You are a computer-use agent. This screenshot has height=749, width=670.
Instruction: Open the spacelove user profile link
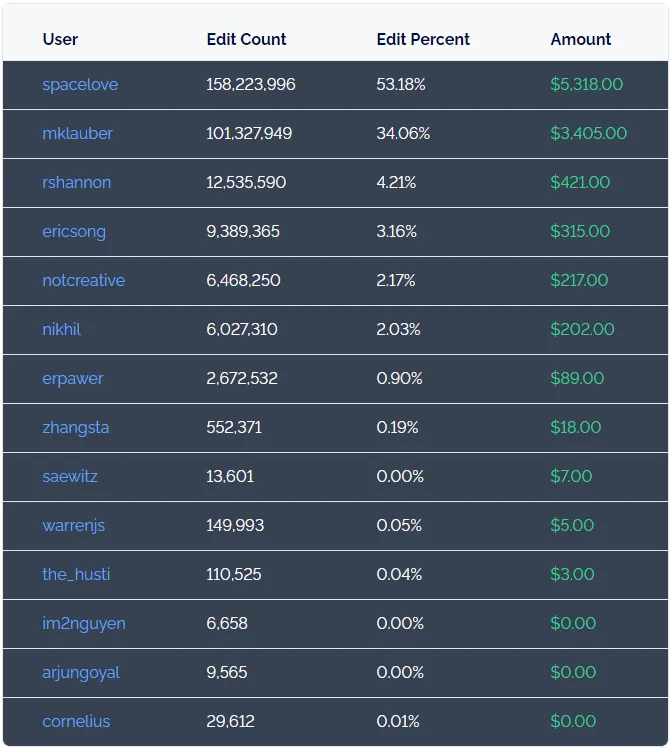point(80,85)
